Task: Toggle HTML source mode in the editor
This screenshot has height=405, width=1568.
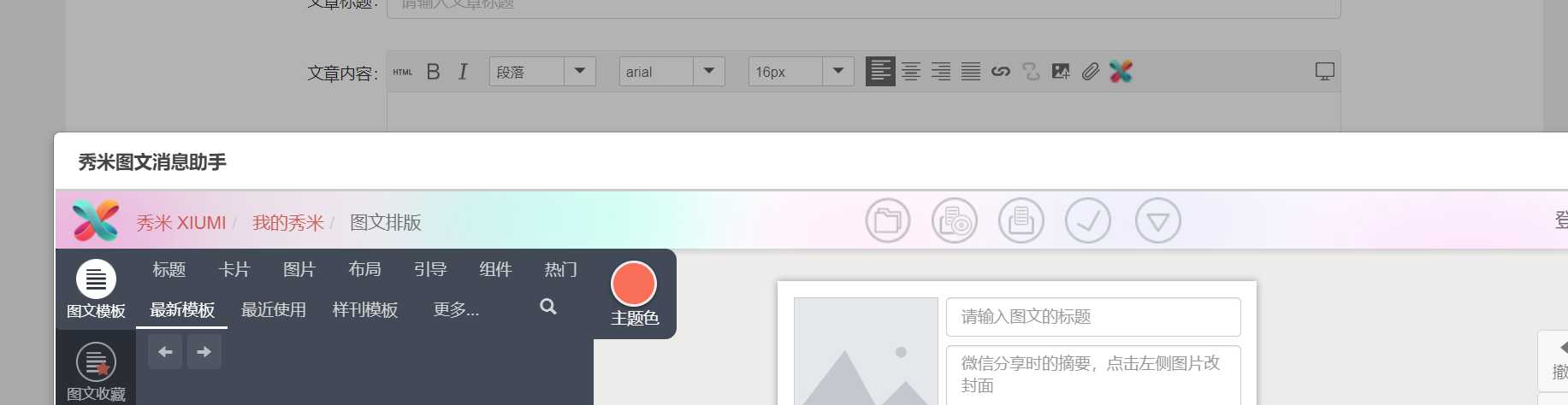Action: tap(402, 72)
